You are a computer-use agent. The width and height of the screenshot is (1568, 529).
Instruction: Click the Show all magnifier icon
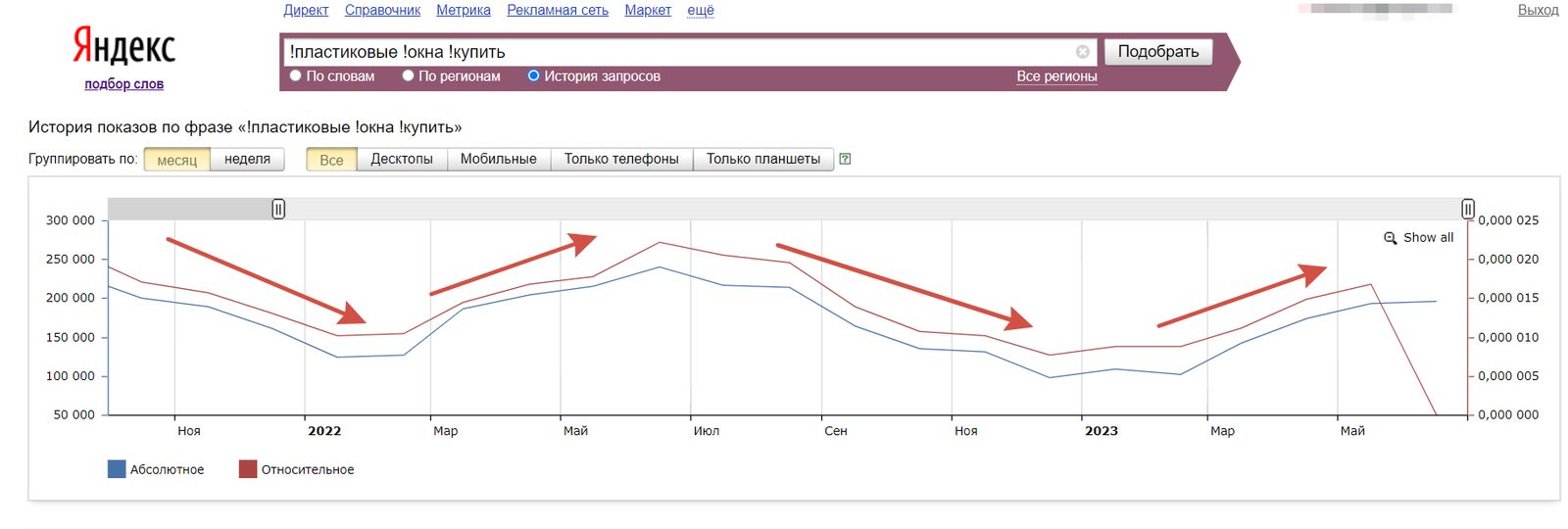1390,238
